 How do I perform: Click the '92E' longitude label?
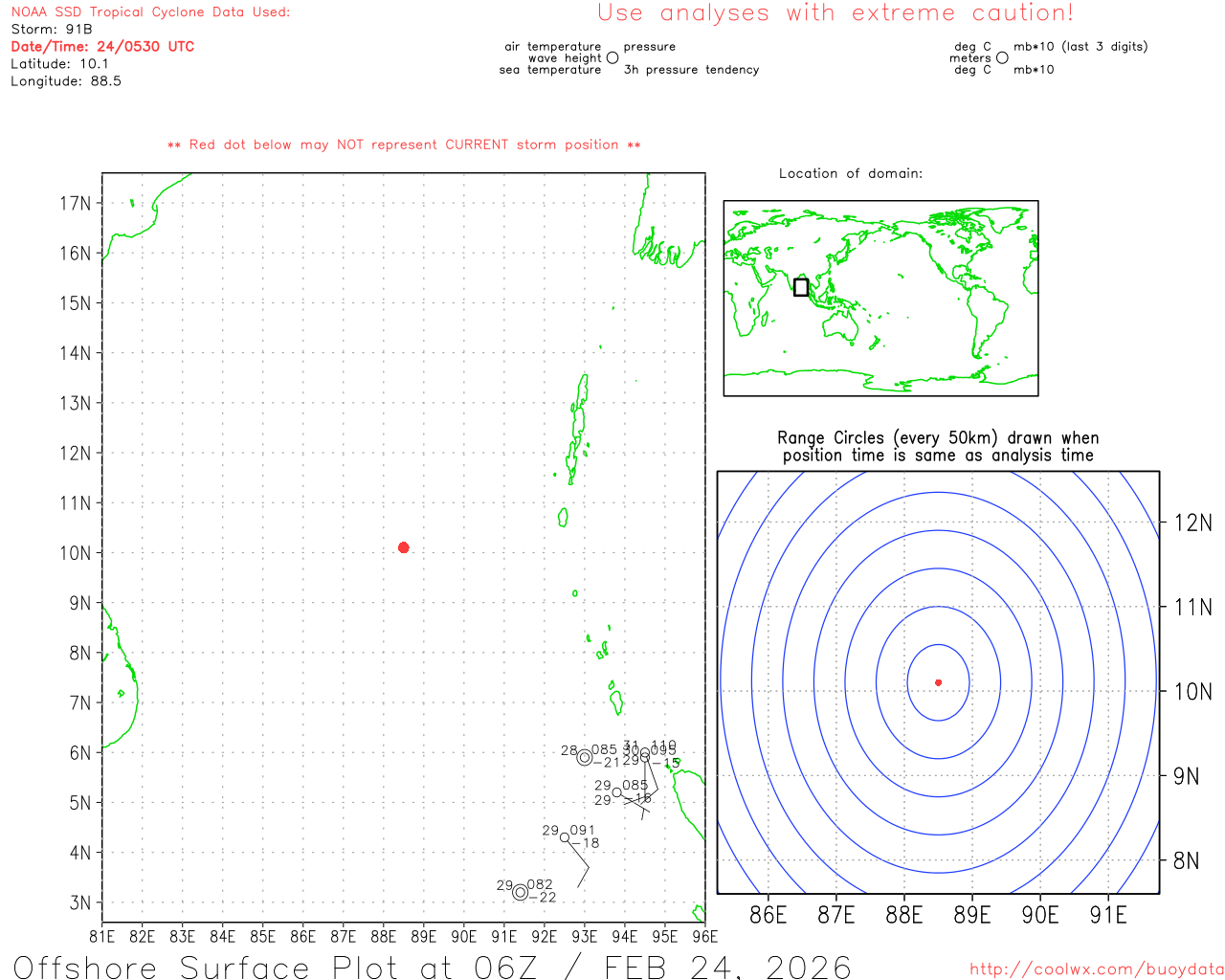545,937
